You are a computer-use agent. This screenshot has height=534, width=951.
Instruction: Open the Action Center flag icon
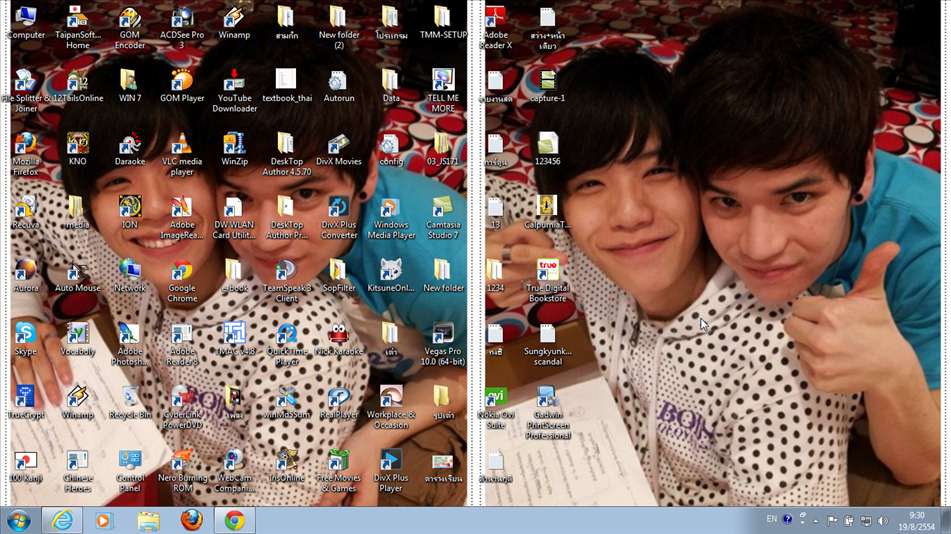pos(832,521)
